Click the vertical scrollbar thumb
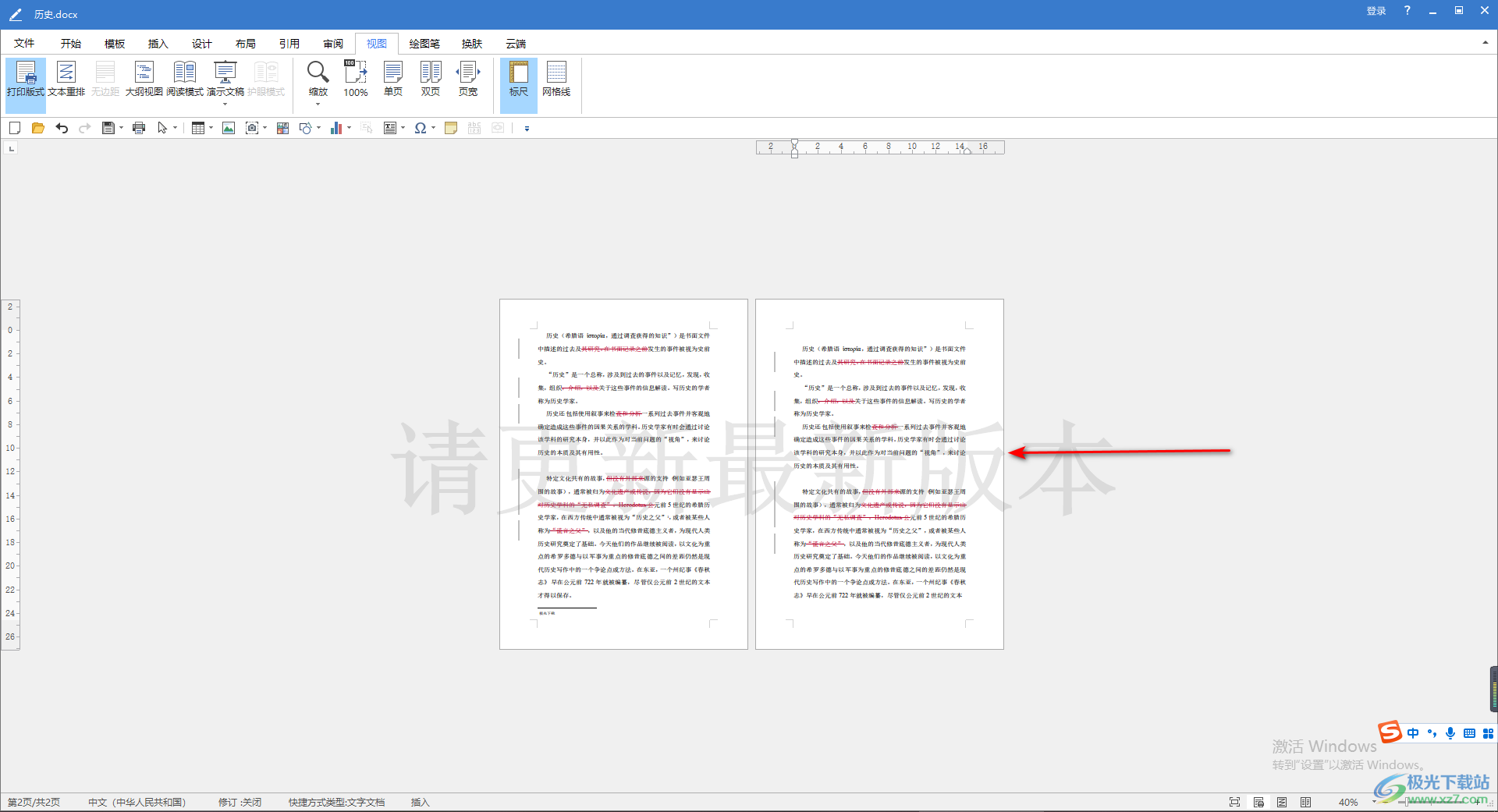Image resolution: width=1498 pixels, height=812 pixels. coord(1493,689)
